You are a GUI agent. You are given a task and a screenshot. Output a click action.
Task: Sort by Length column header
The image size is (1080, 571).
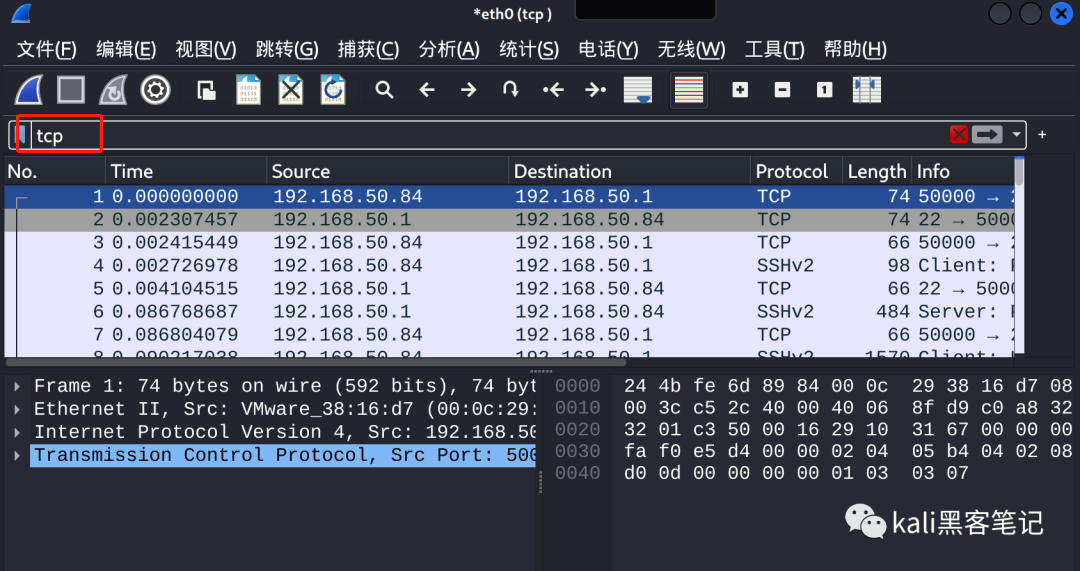point(877,172)
